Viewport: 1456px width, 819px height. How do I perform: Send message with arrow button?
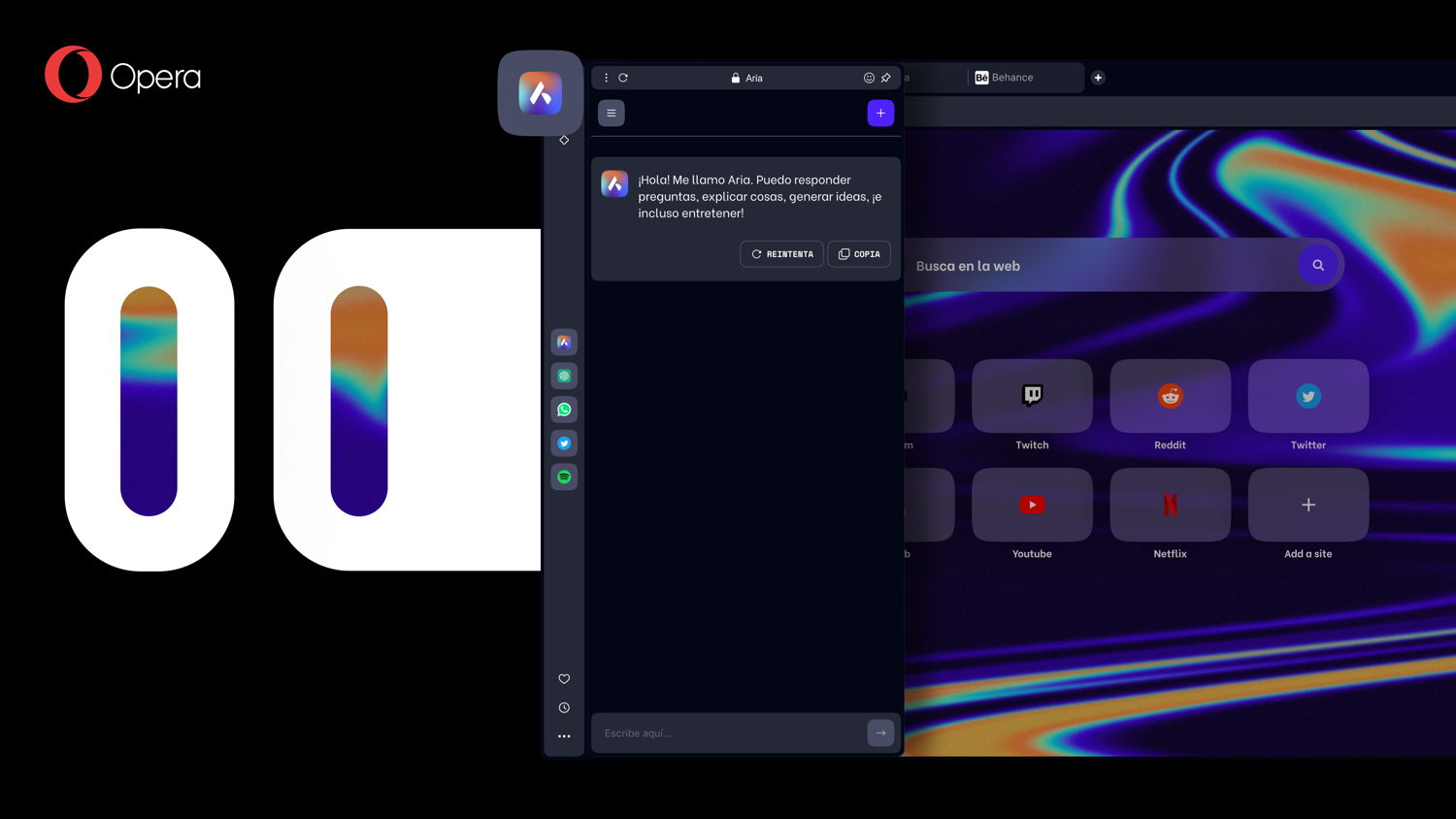pos(880,733)
